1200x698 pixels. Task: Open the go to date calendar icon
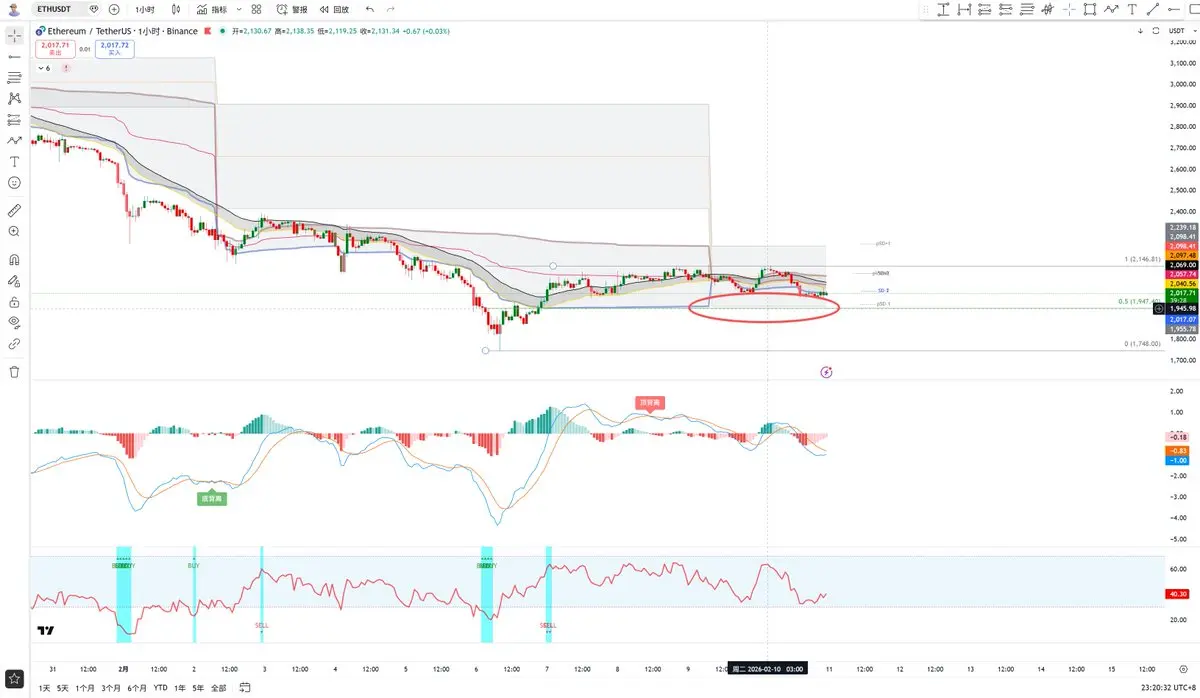point(246,688)
